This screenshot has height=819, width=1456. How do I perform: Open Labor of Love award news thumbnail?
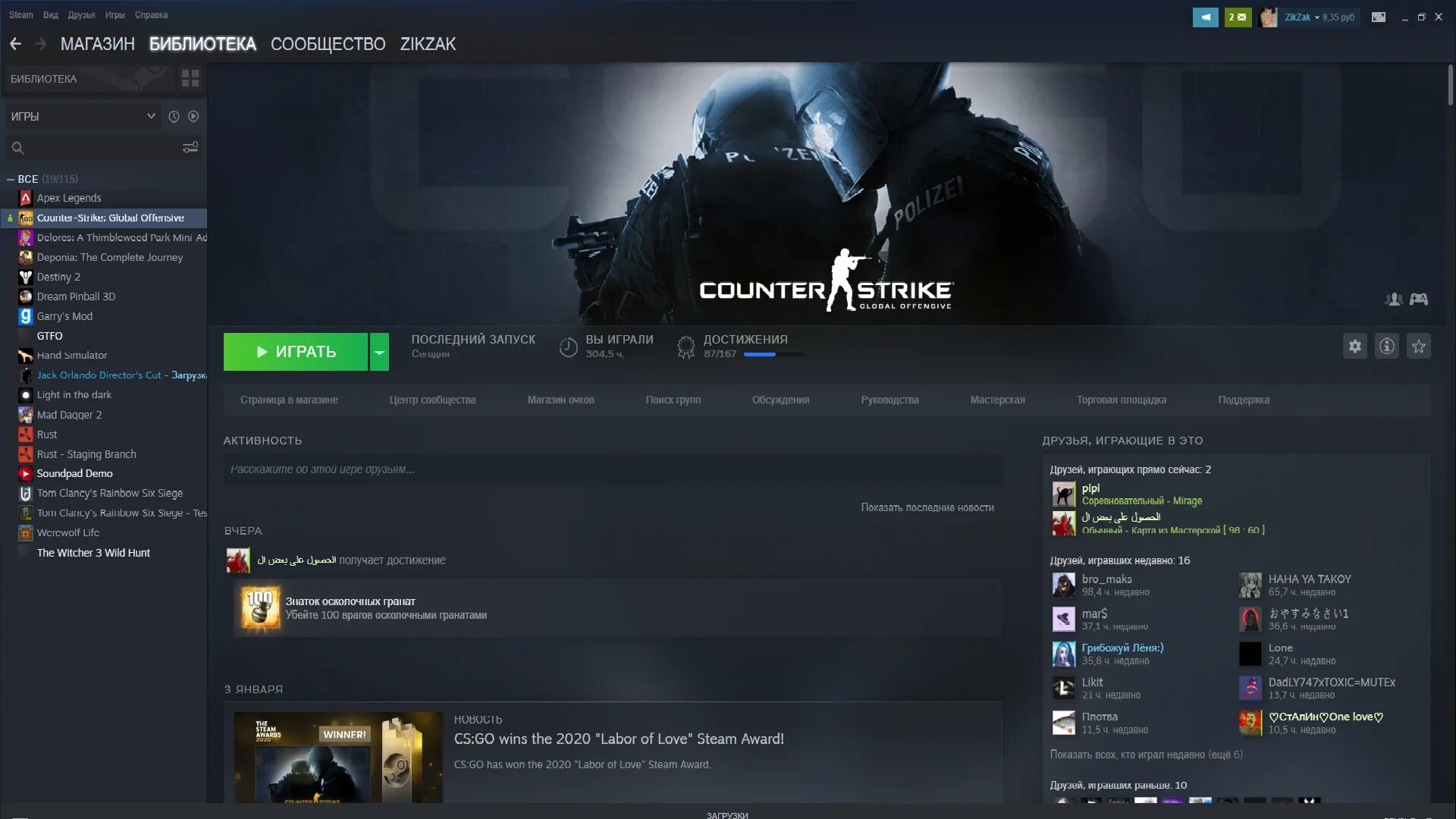(338, 757)
